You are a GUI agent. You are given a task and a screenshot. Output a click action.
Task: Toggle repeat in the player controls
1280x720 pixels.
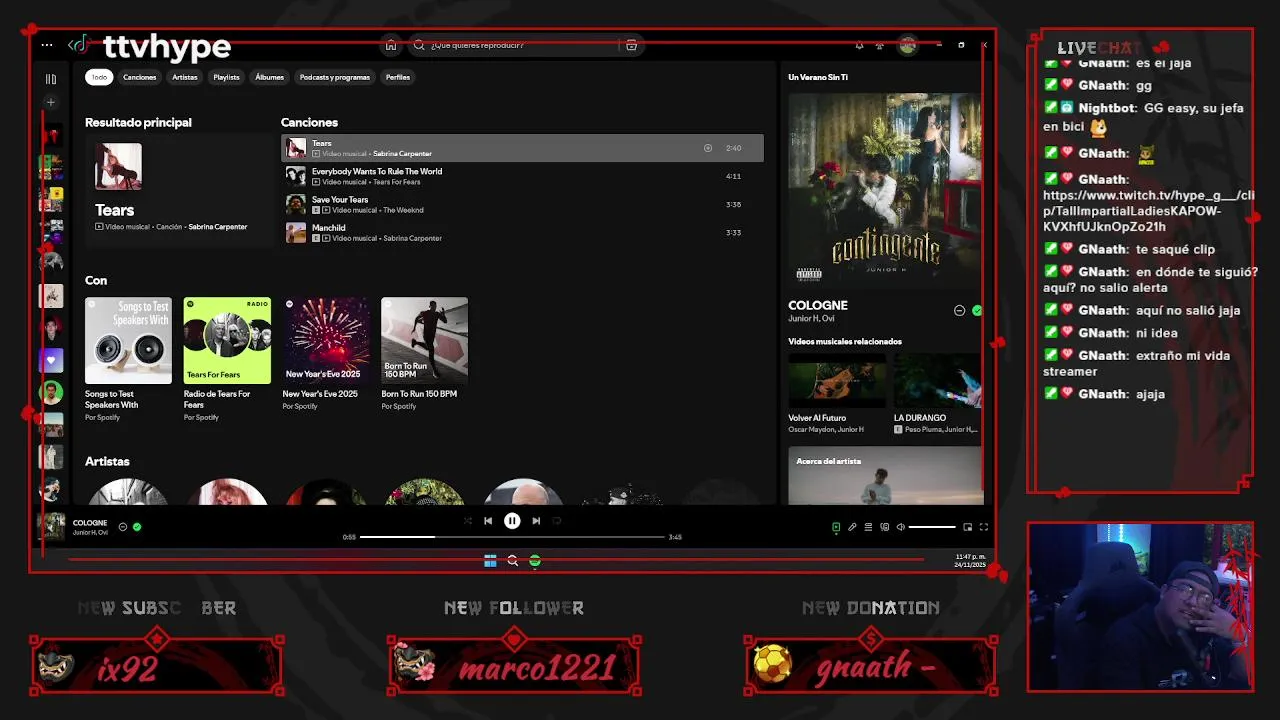pos(557,520)
